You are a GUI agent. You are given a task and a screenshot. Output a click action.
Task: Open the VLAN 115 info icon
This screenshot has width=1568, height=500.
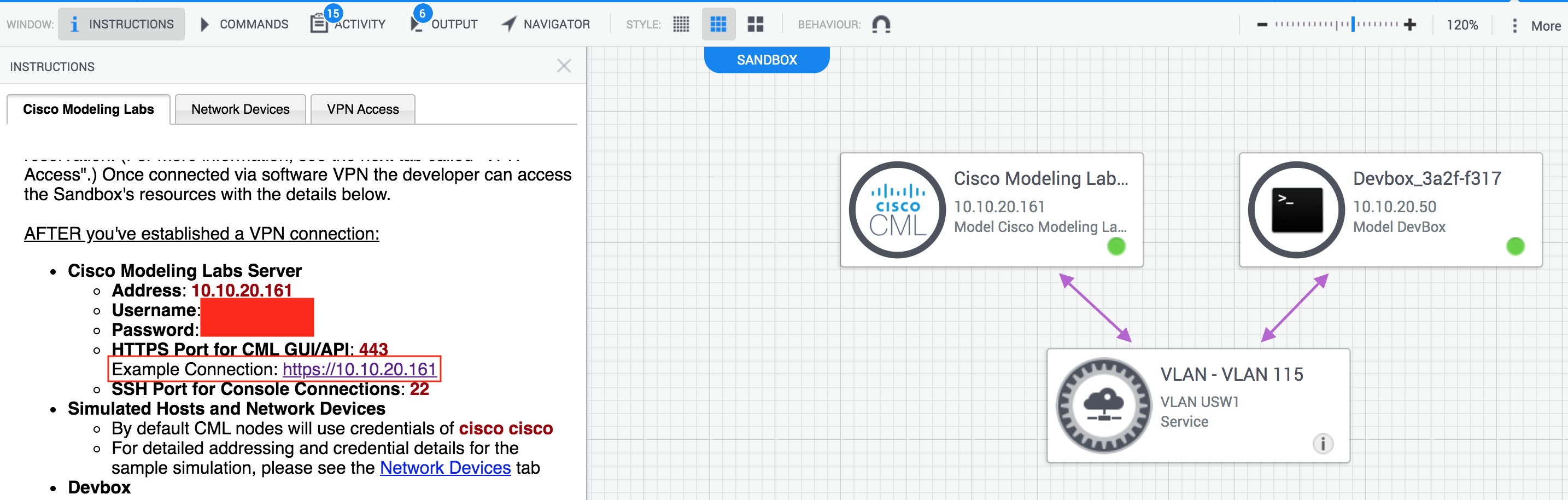[x=1323, y=443]
